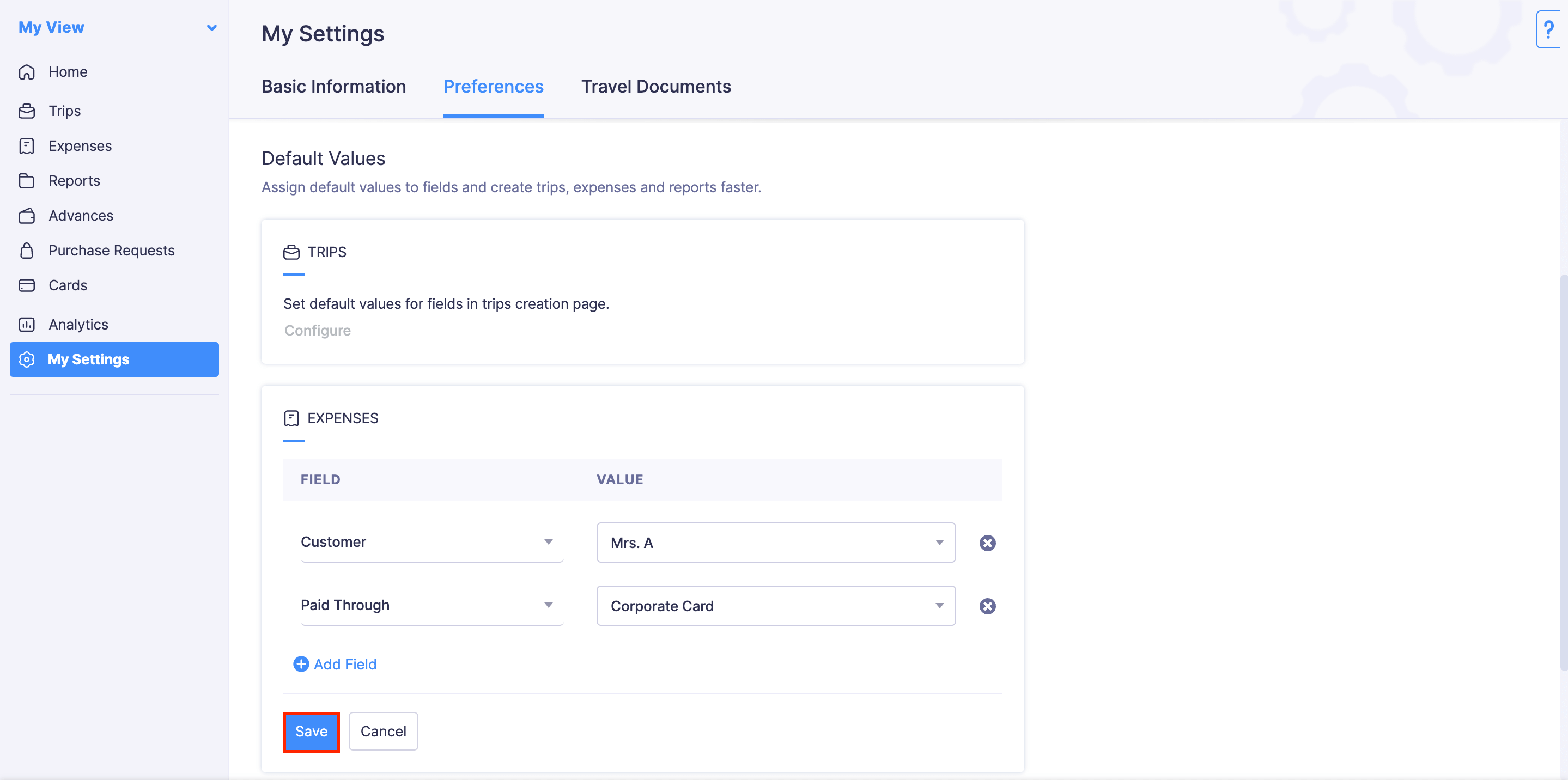Select the Home icon in sidebar
Image resolution: width=1568 pixels, height=780 pixels.
click(27, 71)
